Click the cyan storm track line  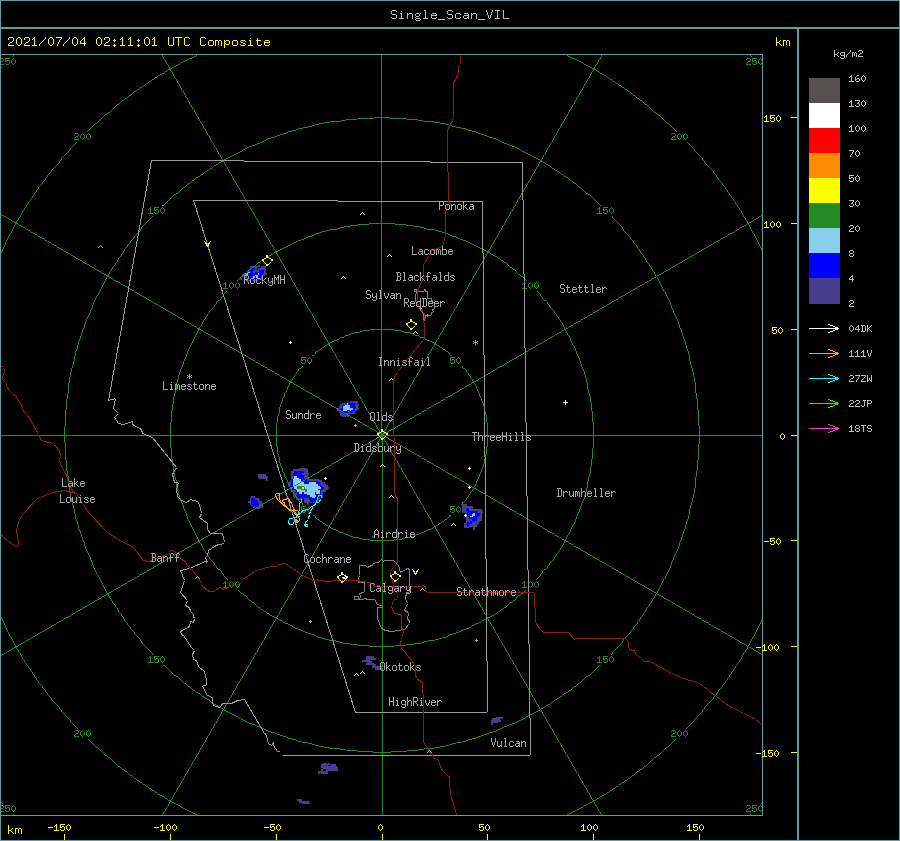click(307, 511)
